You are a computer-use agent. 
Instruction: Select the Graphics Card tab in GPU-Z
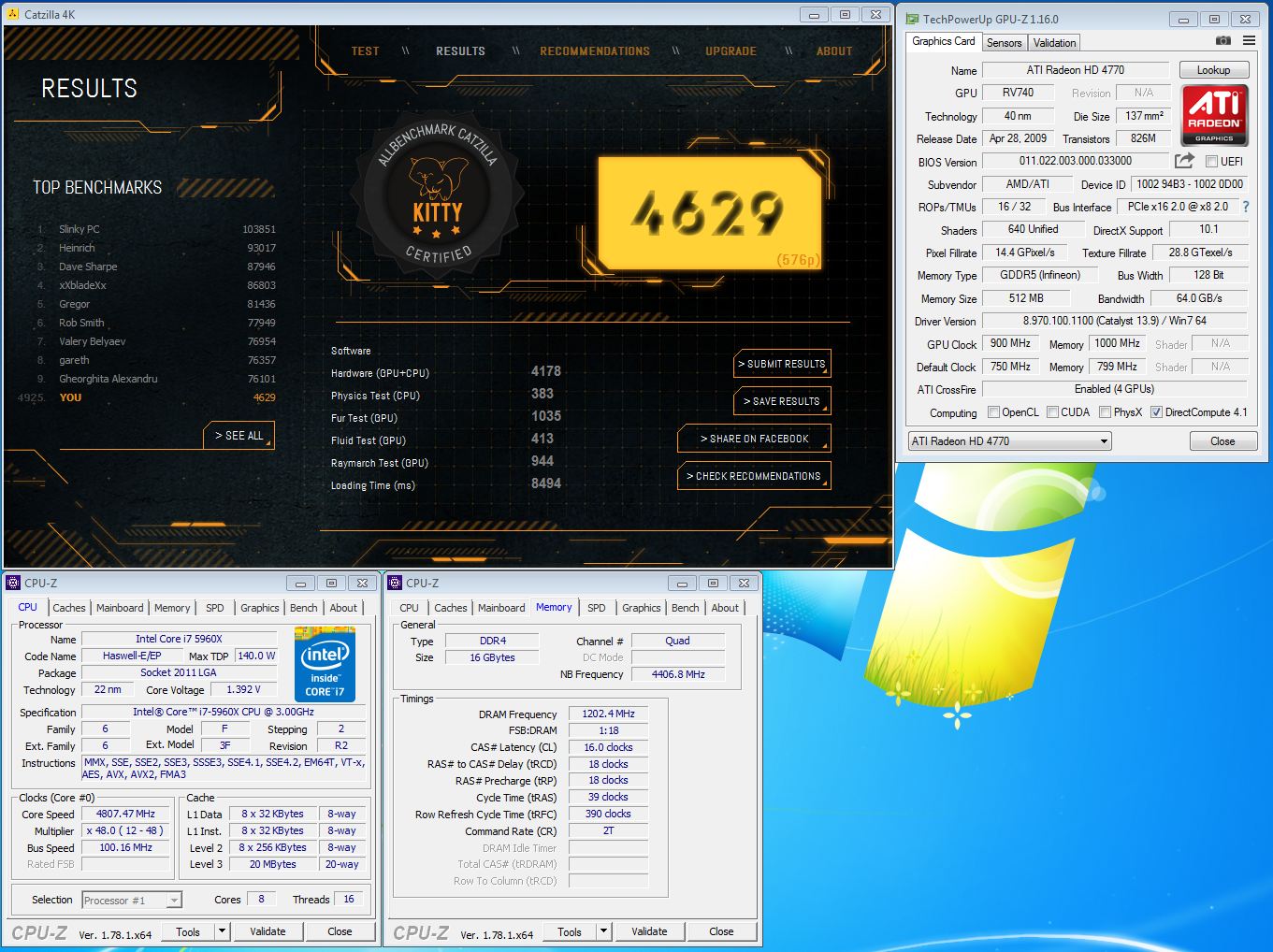[x=943, y=41]
